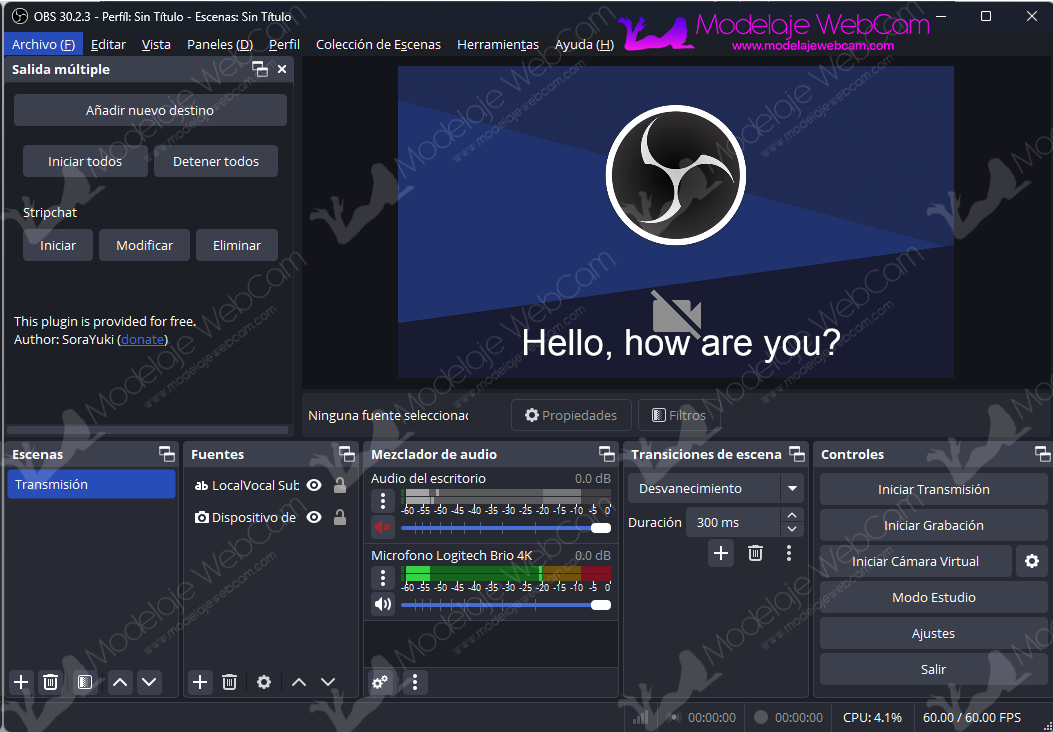Close the Salida múltiple panel
This screenshot has height=732, width=1053.
pos(282,68)
